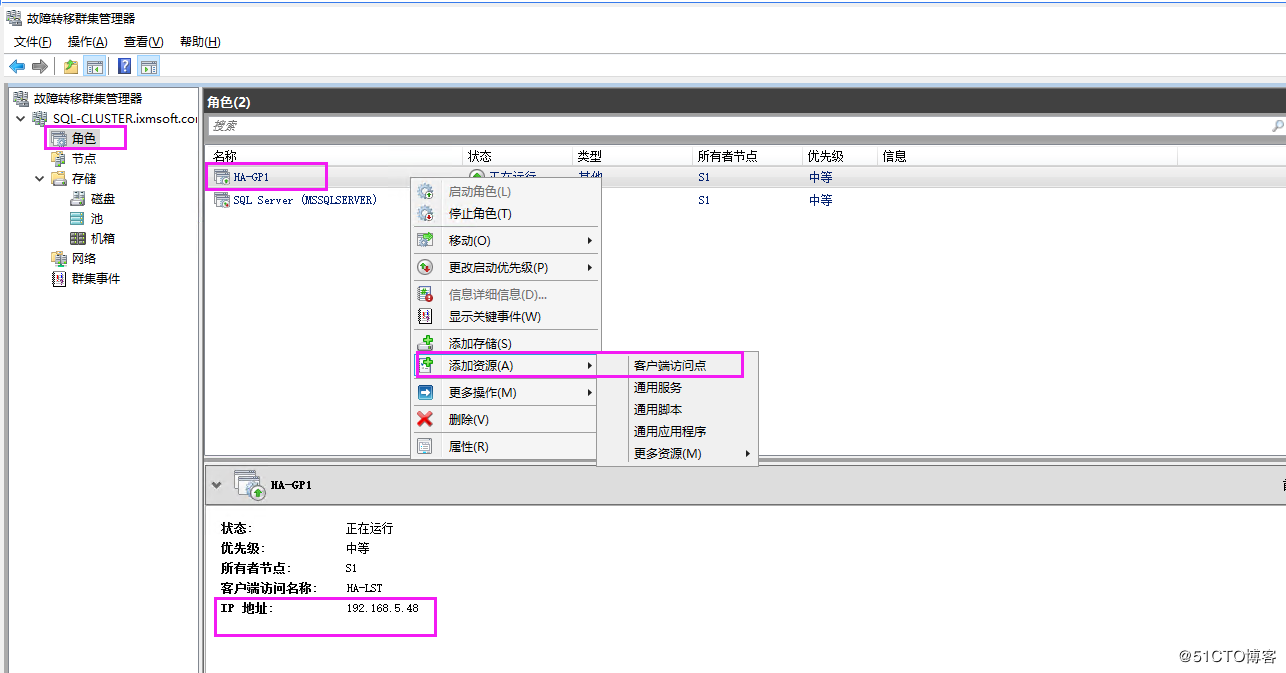
Task: Click the forward navigation arrow icon
Action: pos(39,66)
